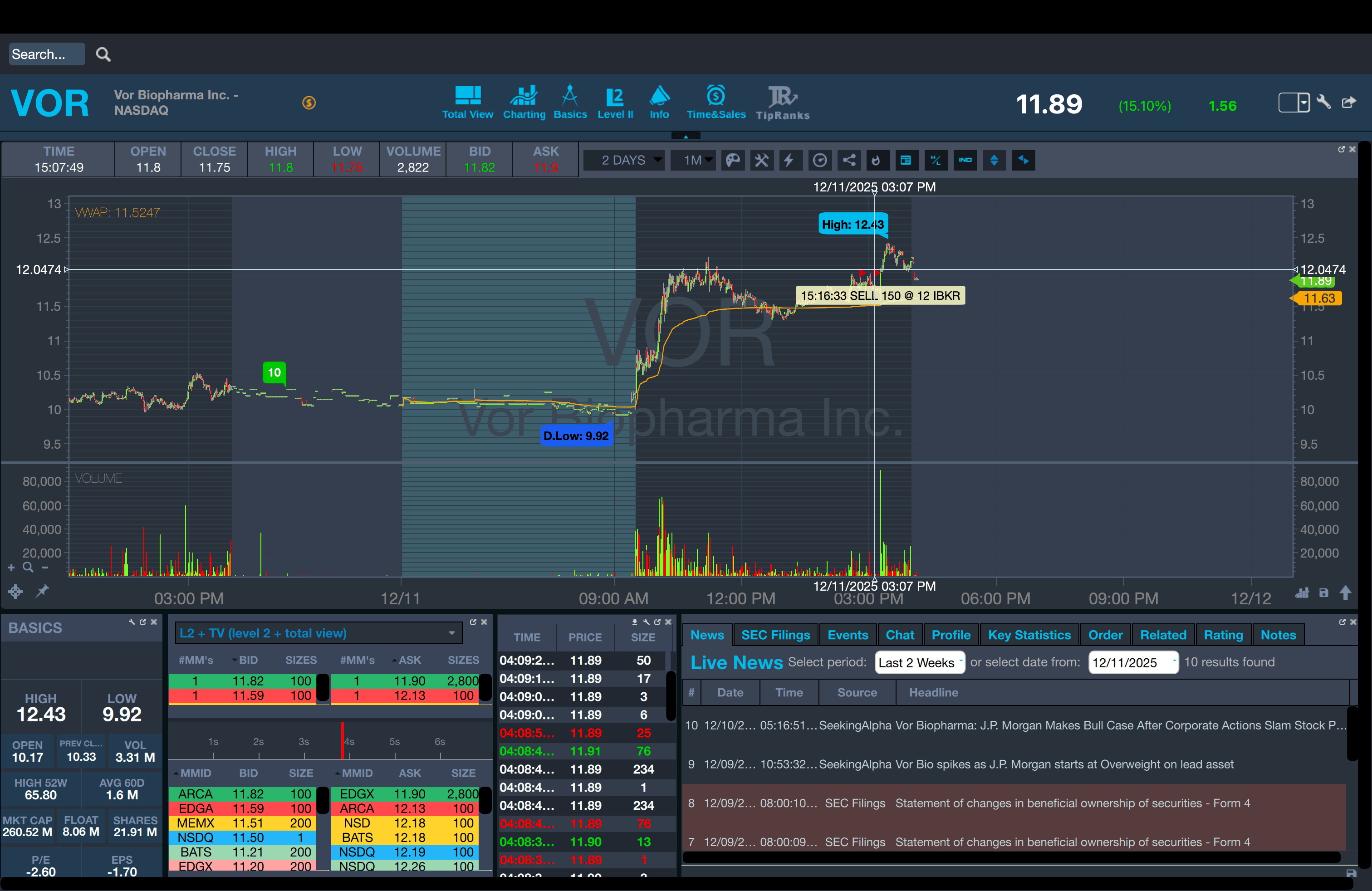
Task: Select the Key Statistics tab
Action: pyautogui.click(x=1029, y=635)
